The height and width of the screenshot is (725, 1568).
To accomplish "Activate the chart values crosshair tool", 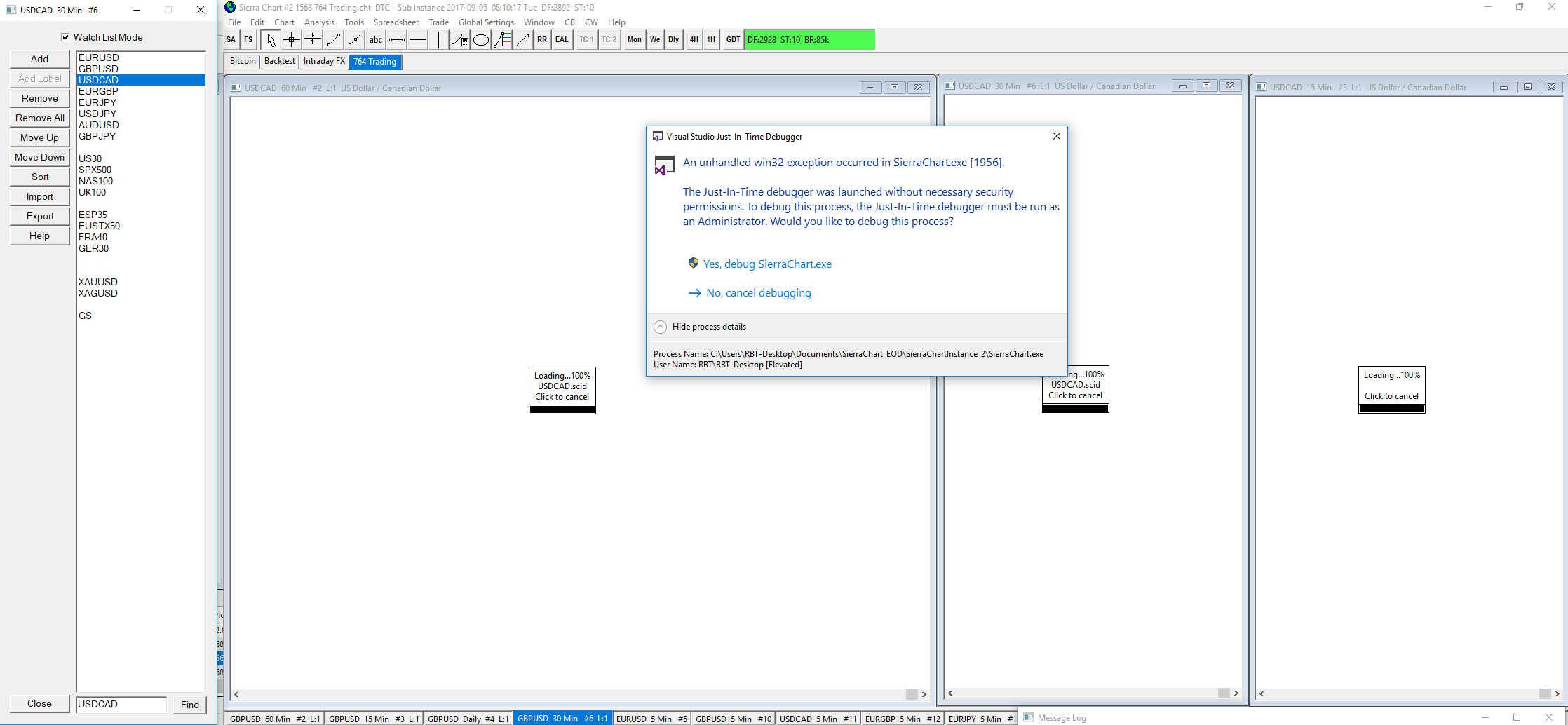I will (292, 40).
